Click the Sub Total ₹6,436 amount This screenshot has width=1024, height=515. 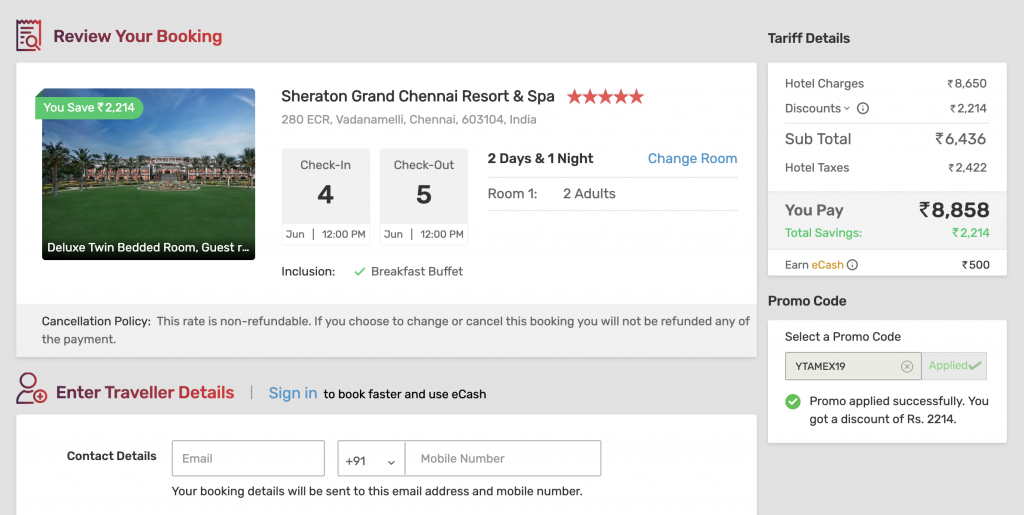pos(961,138)
